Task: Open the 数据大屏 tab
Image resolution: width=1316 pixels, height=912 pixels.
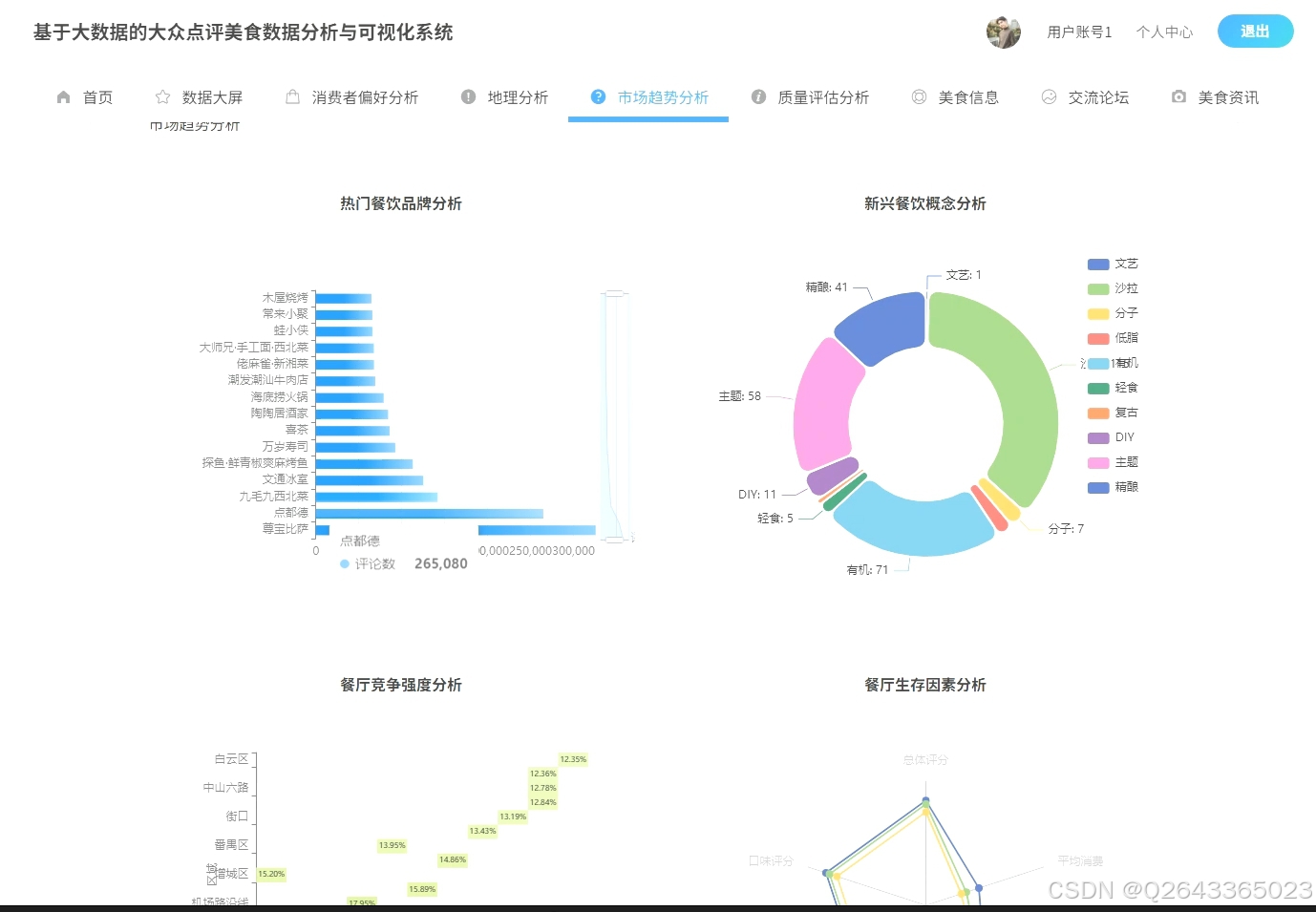Action: pyautogui.click(x=212, y=95)
